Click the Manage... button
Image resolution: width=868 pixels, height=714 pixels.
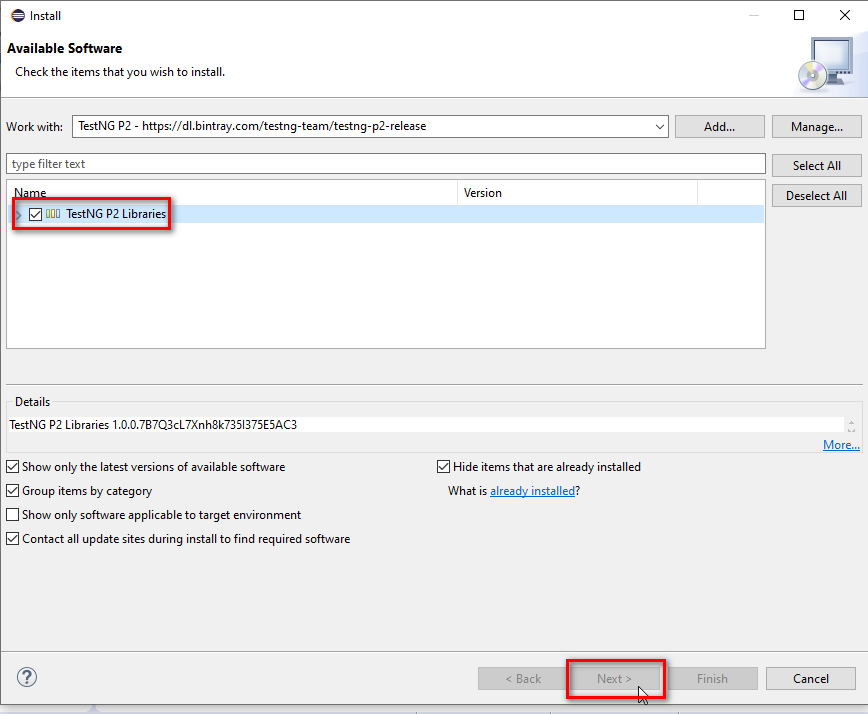(817, 127)
